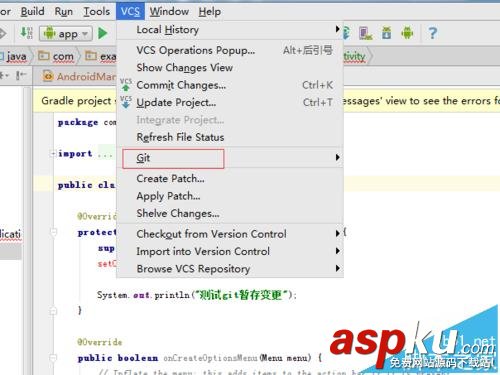
Task: Expand the folded import statements
Action: click(x=53, y=154)
